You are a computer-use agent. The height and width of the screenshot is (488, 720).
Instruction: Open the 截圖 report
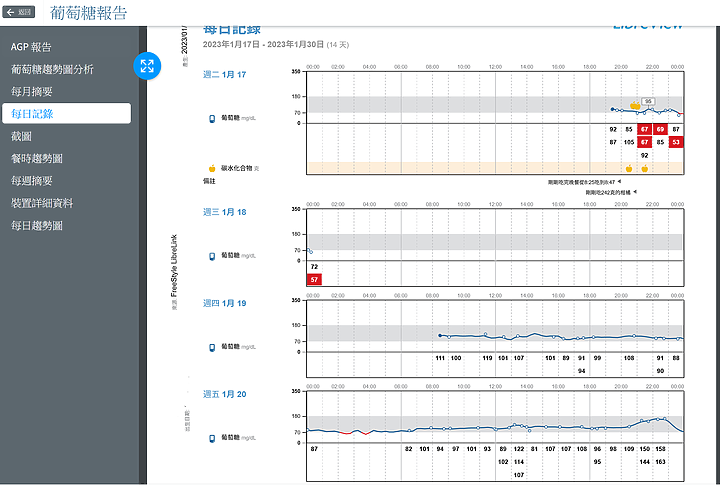(21, 136)
